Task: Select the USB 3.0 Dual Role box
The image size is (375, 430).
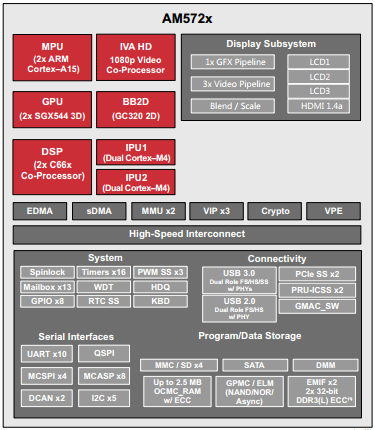Action: [239, 280]
